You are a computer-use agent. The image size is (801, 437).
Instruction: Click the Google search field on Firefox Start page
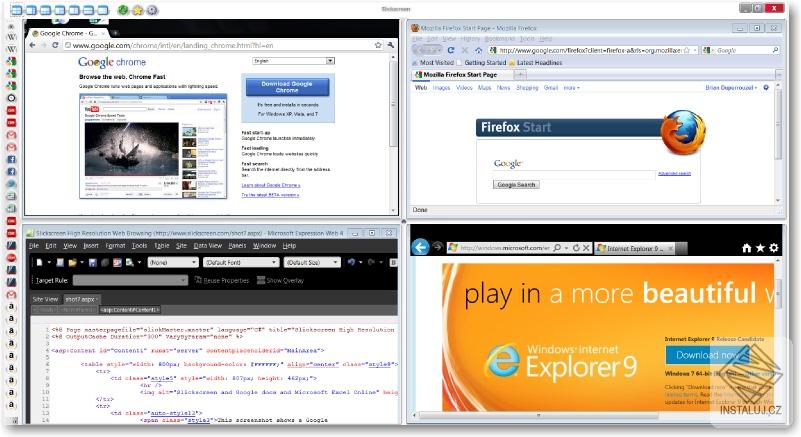(574, 174)
